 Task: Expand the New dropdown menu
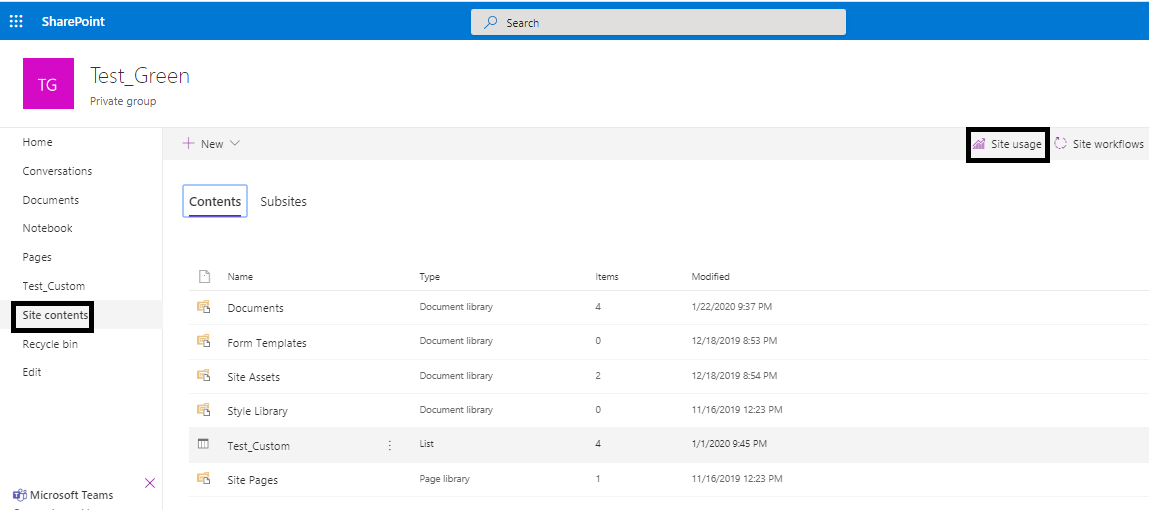tap(212, 144)
